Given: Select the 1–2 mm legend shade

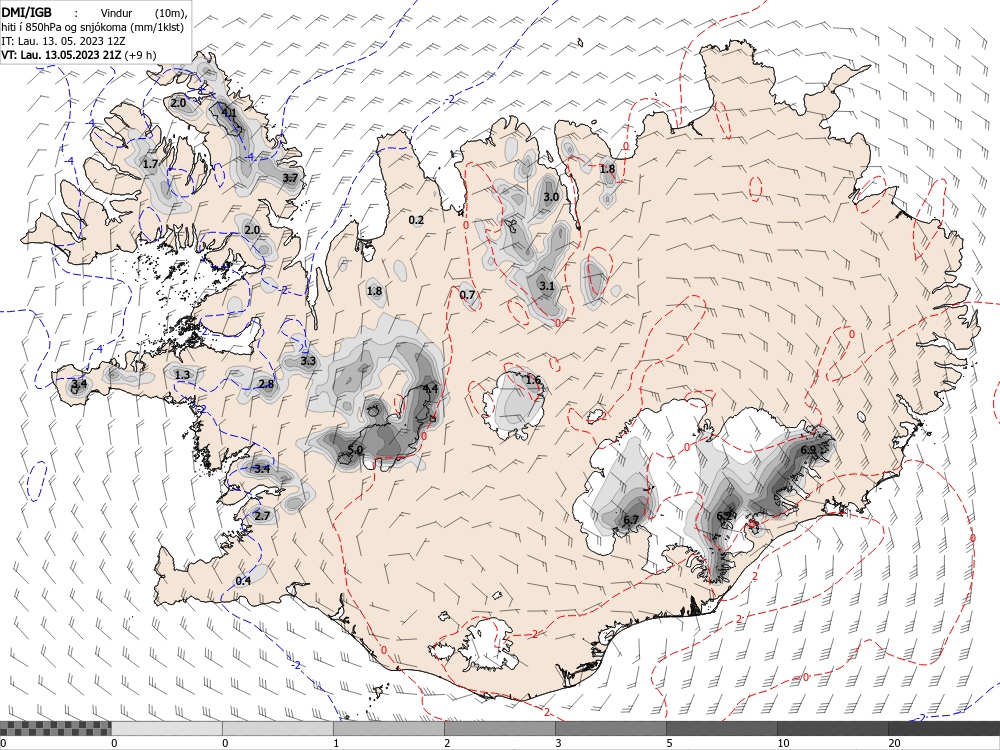Looking at the screenshot, I should click(389, 728).
